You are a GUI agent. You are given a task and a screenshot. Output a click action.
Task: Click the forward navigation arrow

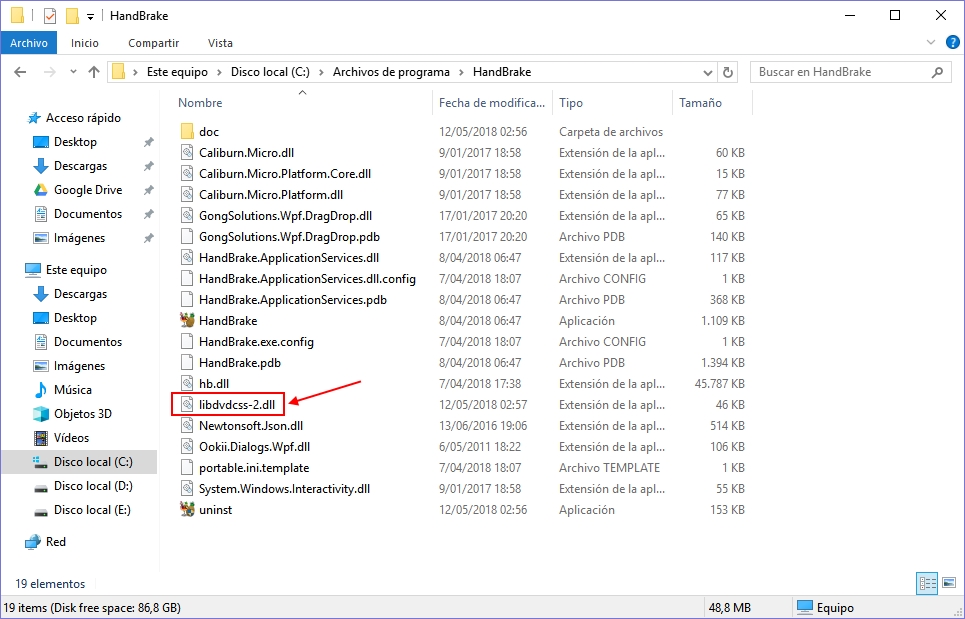pyautogui.click(x=49, y=72)
